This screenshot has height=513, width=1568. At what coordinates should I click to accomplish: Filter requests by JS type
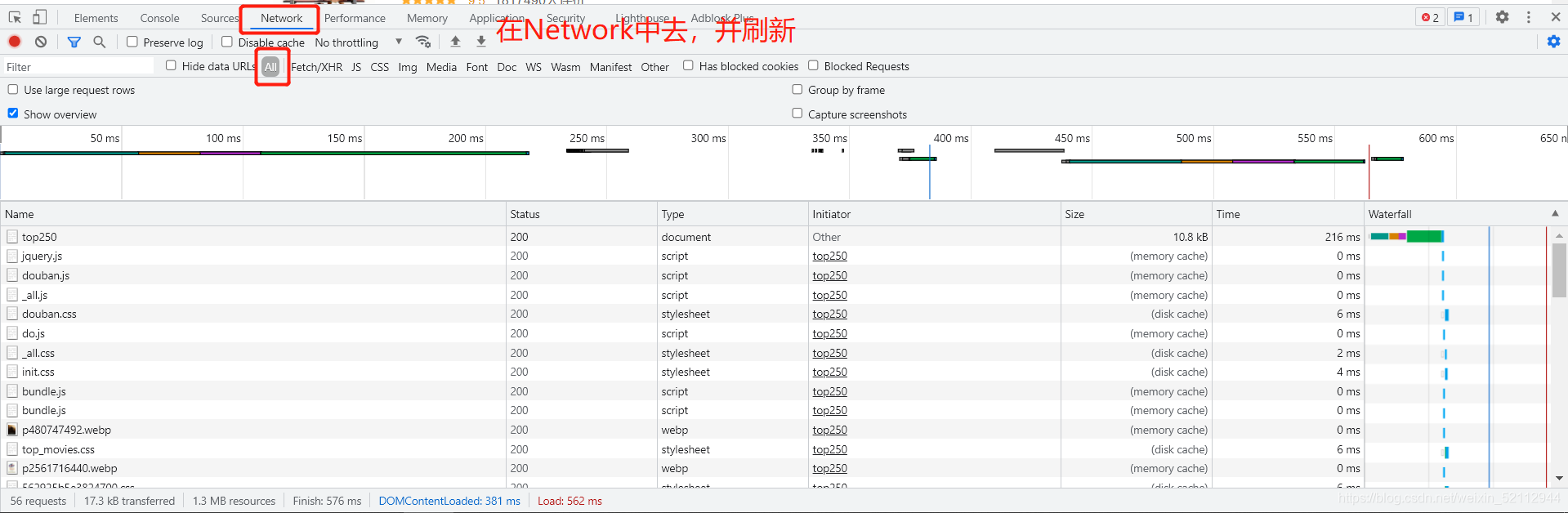click(356, 67)
